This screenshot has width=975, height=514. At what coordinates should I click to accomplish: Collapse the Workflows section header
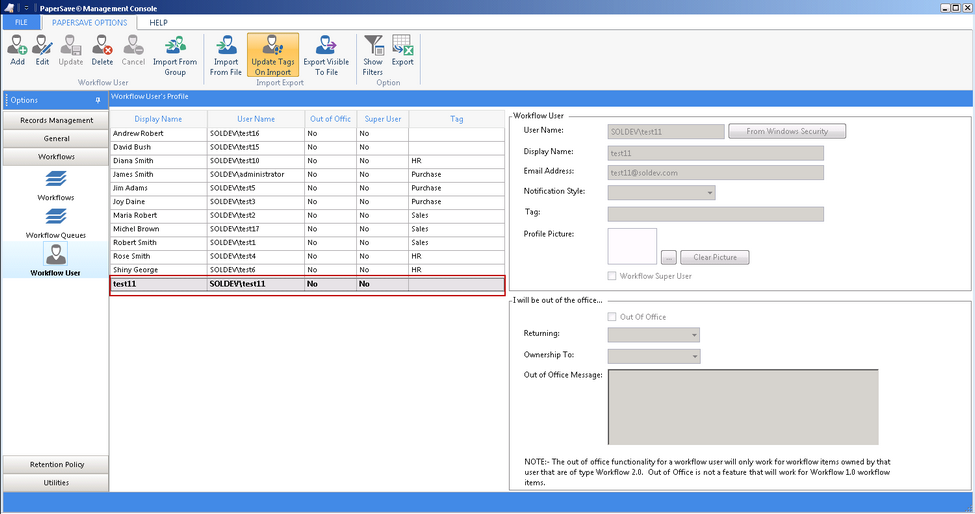tap(56, 157)
